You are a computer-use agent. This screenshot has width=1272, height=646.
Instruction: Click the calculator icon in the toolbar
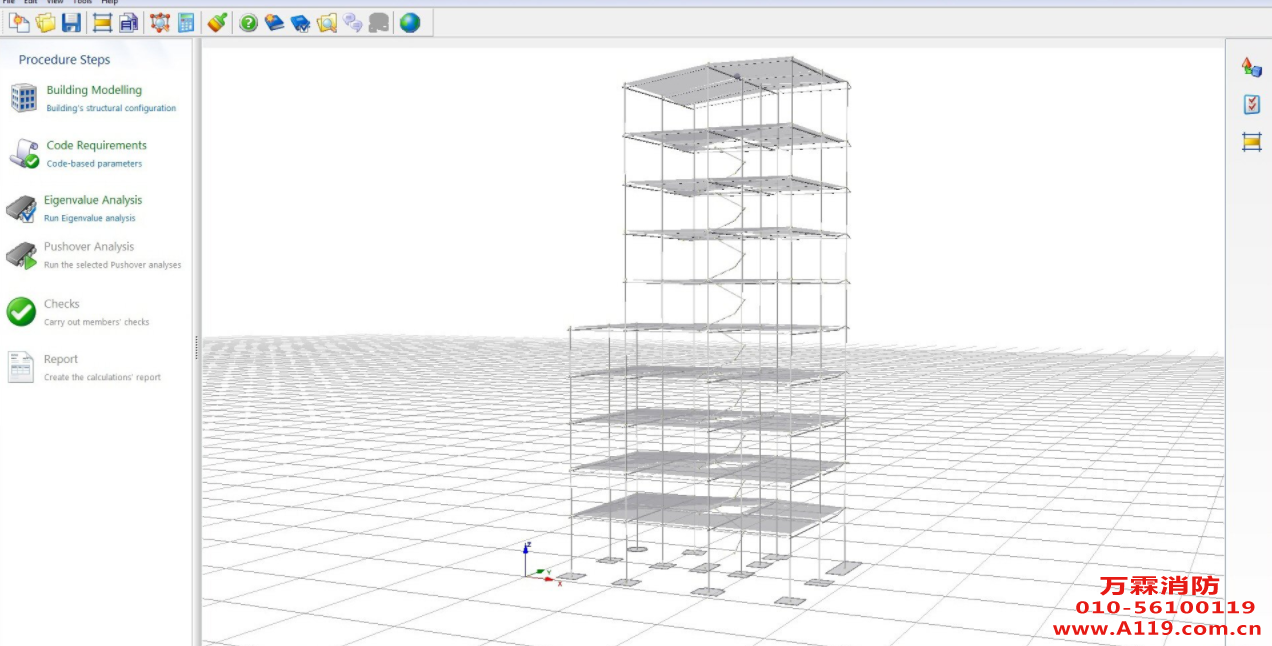pos(186,23)
